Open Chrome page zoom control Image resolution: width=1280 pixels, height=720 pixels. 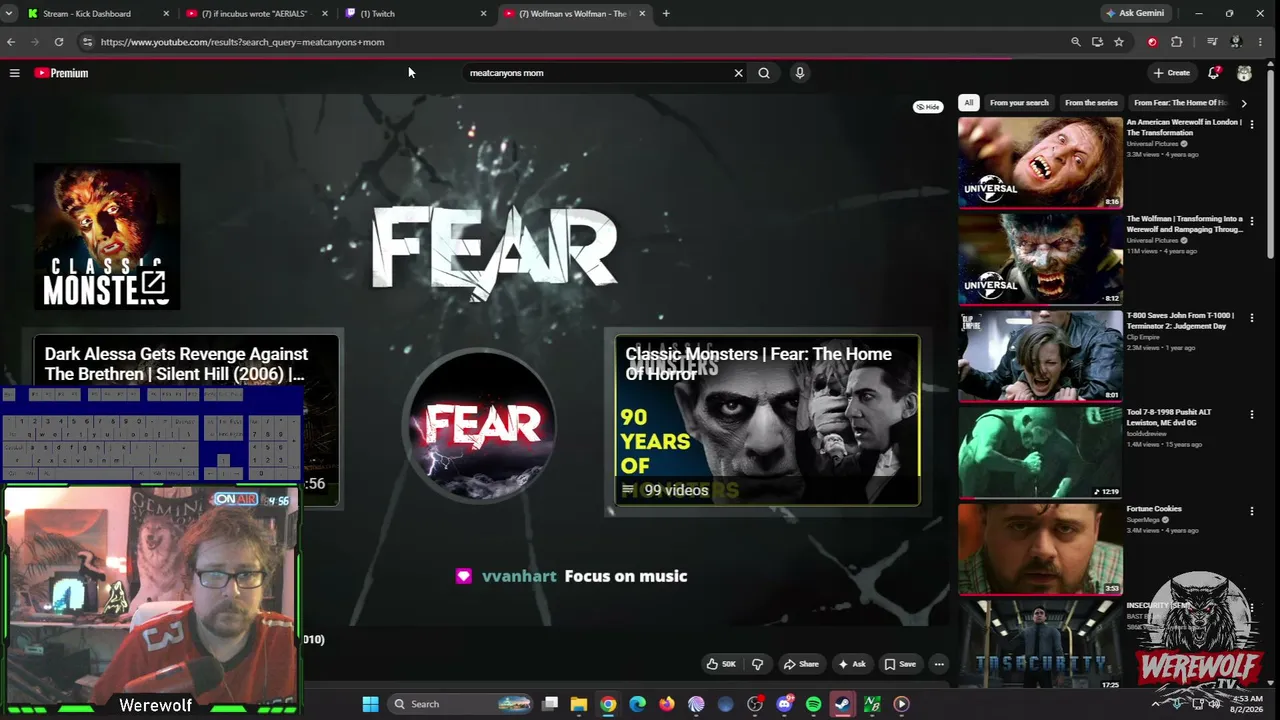[1076, 42]
